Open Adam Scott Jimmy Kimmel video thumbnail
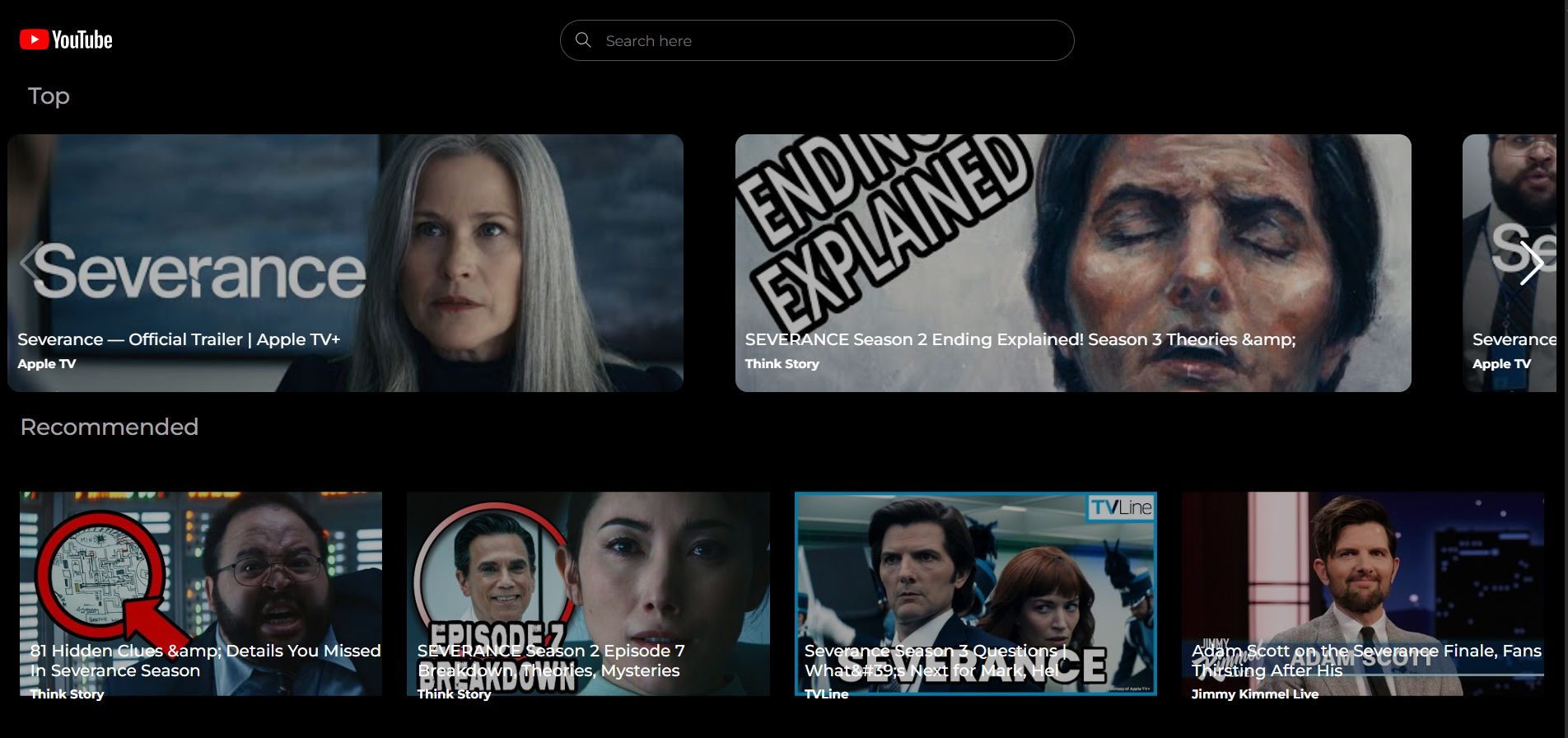This screenshot has width=1568, height=738. tap(1363, 593)
